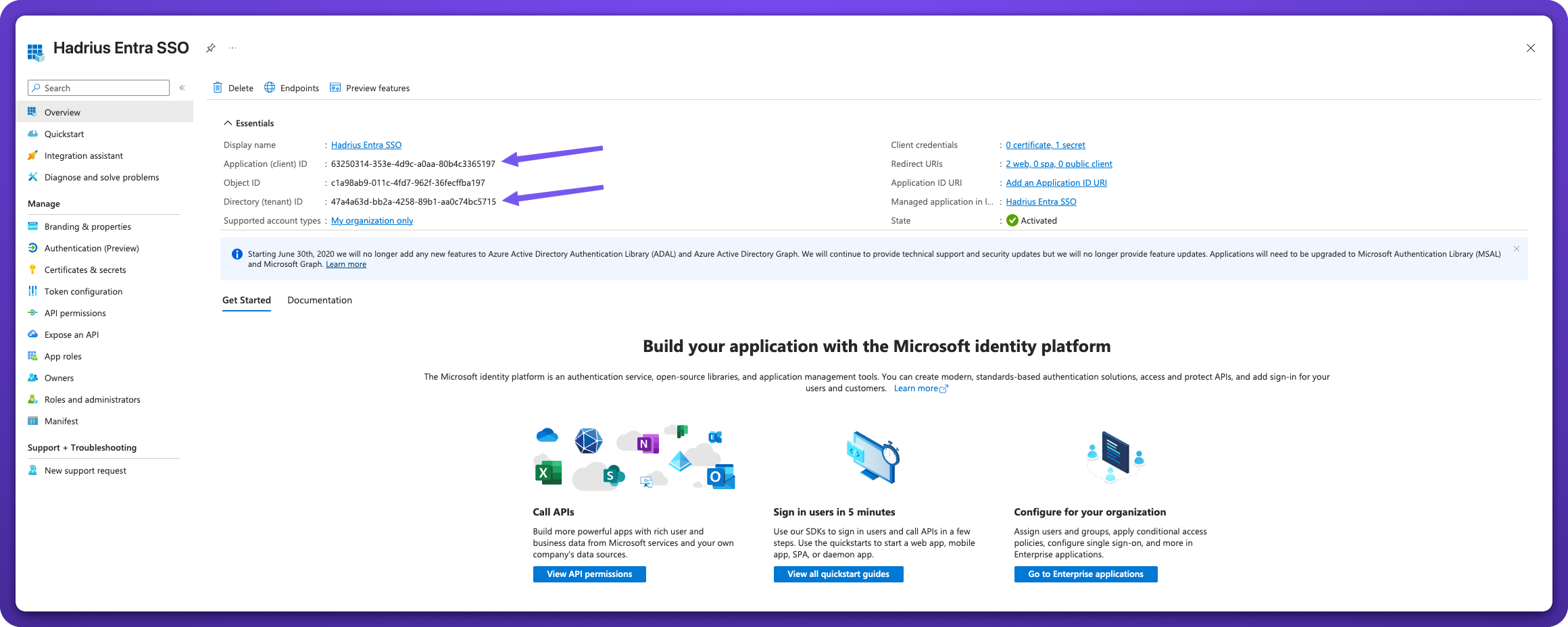The width and height of the screenshot is (1568, 627).
Task: Open 0 certificate, 1 secret link
Action: pos(1046,145)
